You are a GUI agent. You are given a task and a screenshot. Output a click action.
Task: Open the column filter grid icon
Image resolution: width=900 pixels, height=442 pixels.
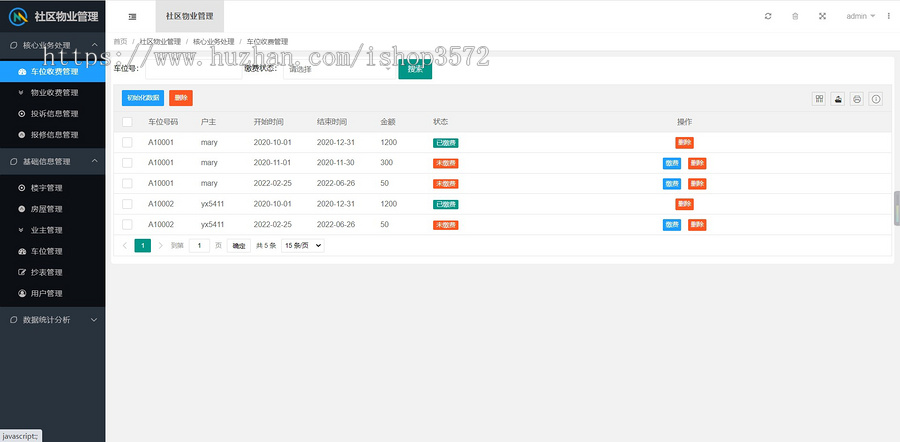(x=819, y=99)
